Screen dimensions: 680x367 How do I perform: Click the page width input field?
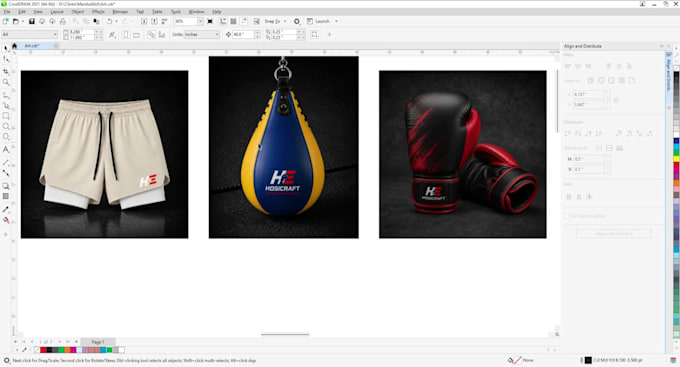pos(81,32)
